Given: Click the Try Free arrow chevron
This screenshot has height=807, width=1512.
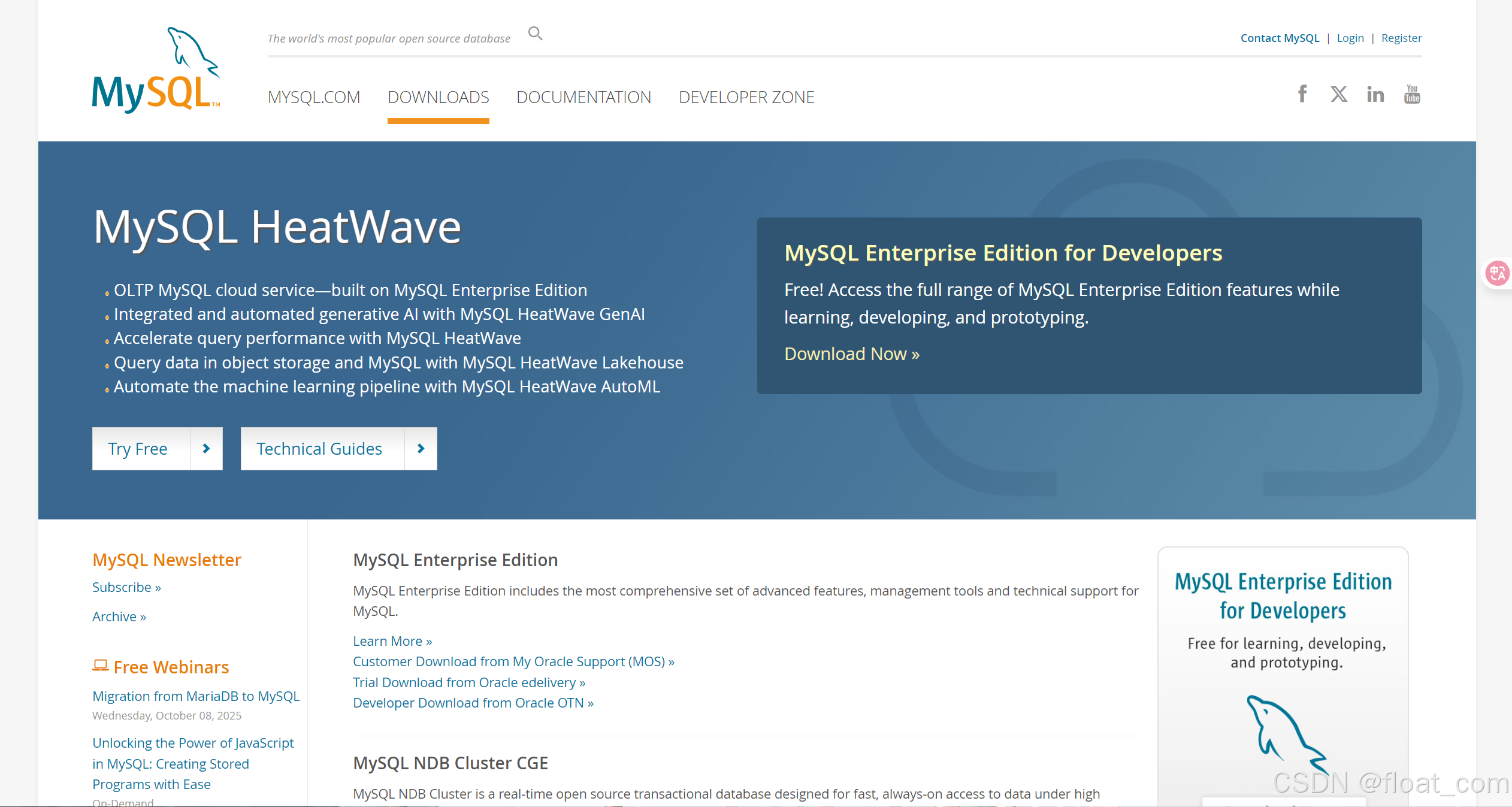Looking at the screenshot, I should [206, 448].
